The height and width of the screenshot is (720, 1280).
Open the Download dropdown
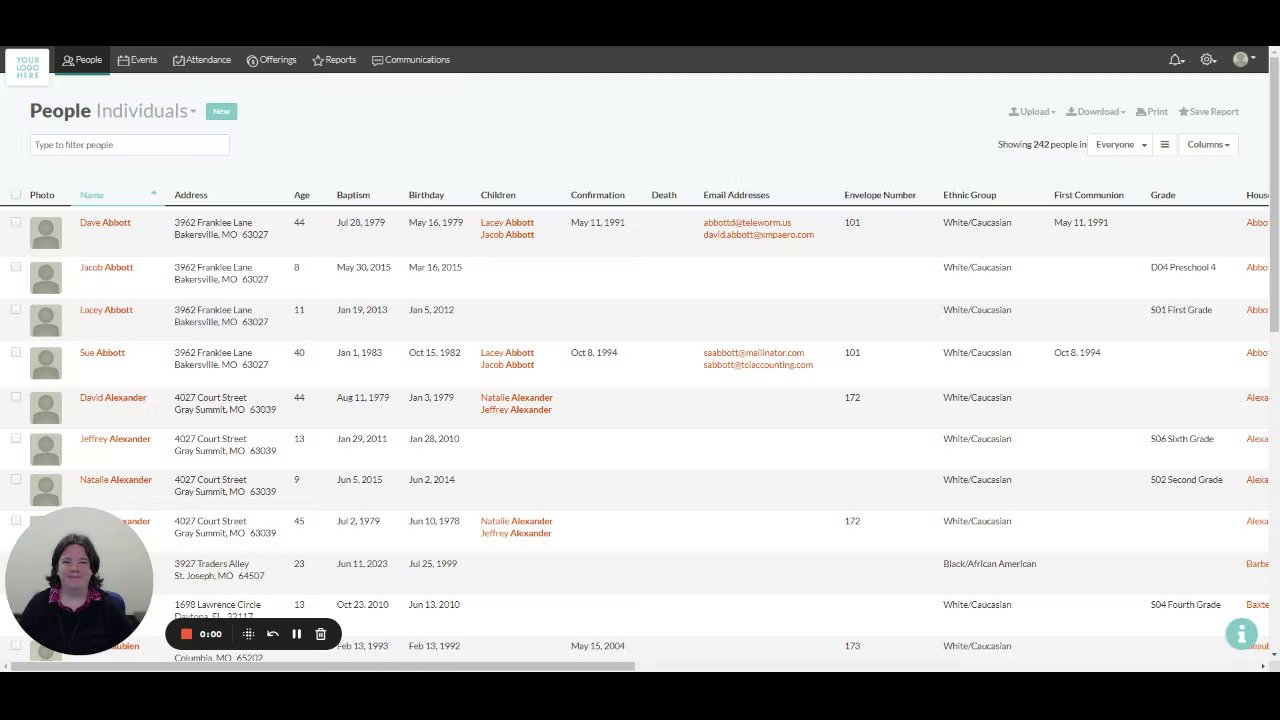(x=1096, y=112)
